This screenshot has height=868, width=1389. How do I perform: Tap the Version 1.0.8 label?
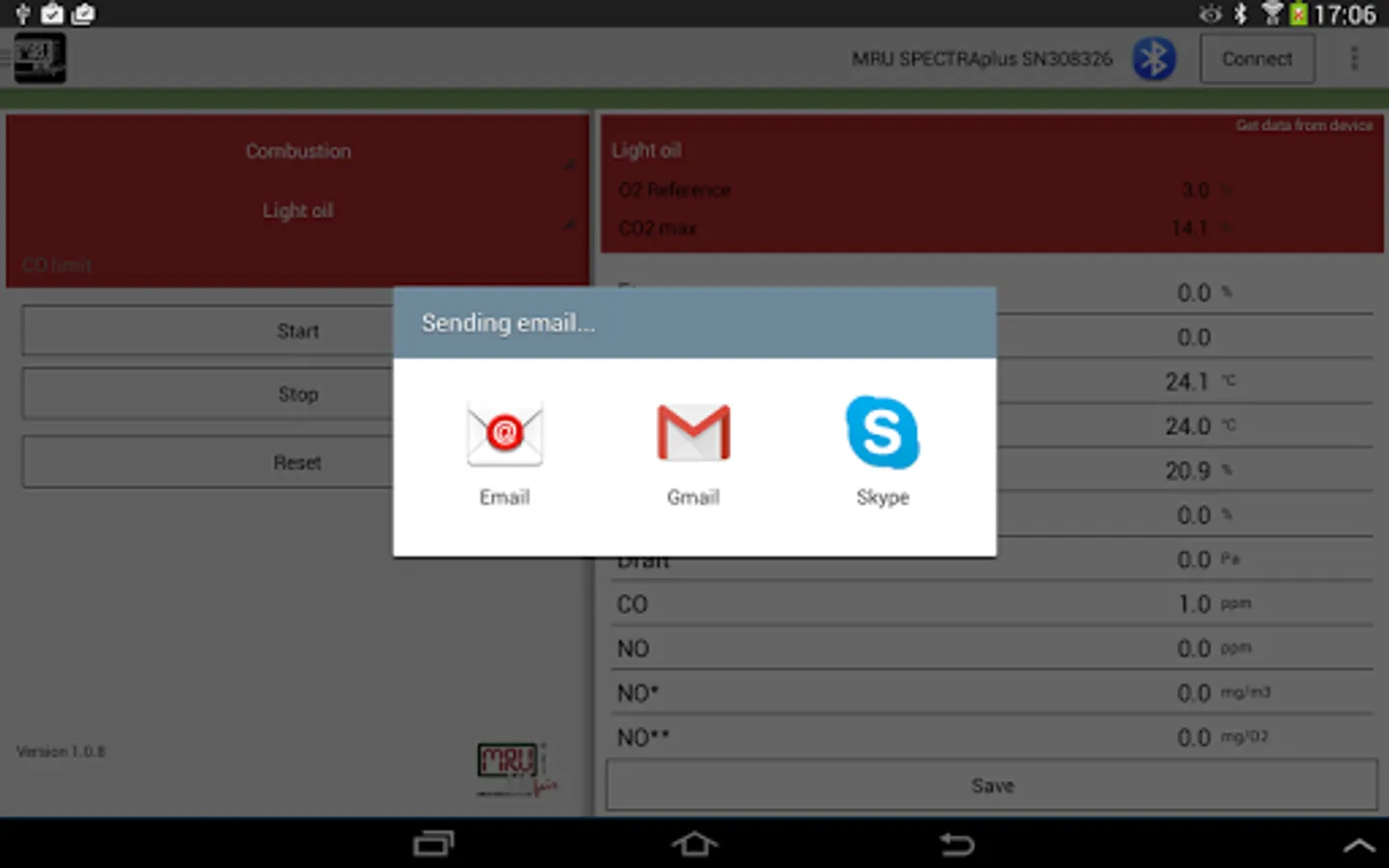[61, 751]
